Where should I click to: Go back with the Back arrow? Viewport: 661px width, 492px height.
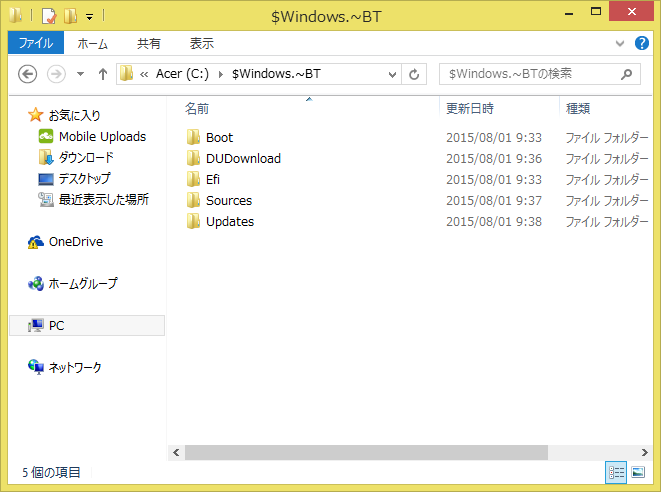[x=28, y=74]
